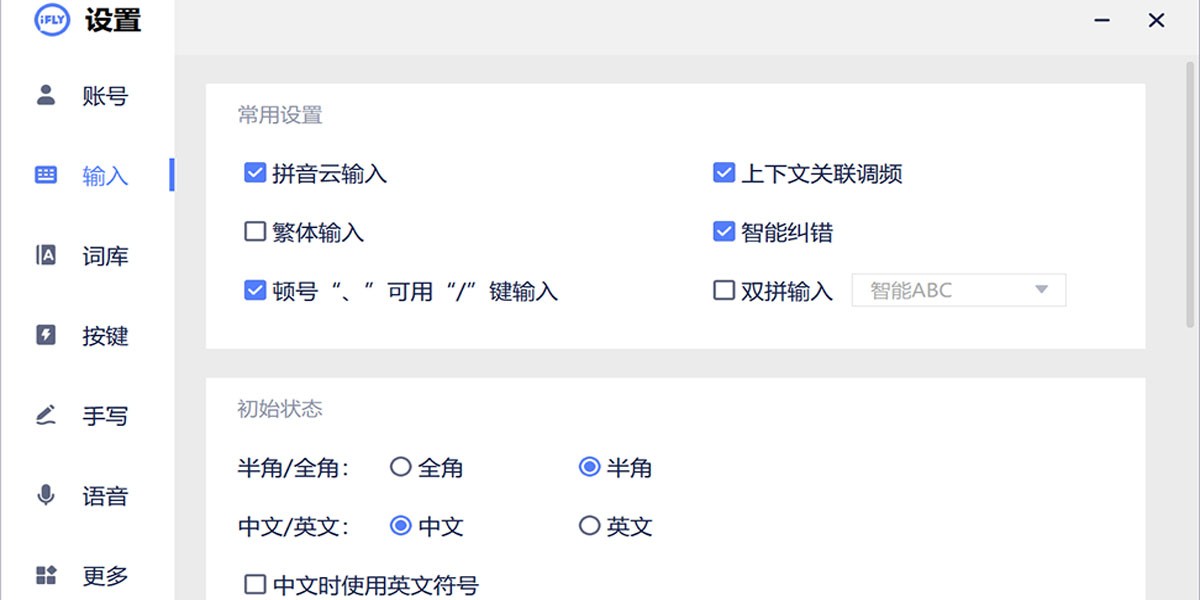Switch to the 按键 tab
This screenshot has width=1200, height=600.
tap(105, 336)
